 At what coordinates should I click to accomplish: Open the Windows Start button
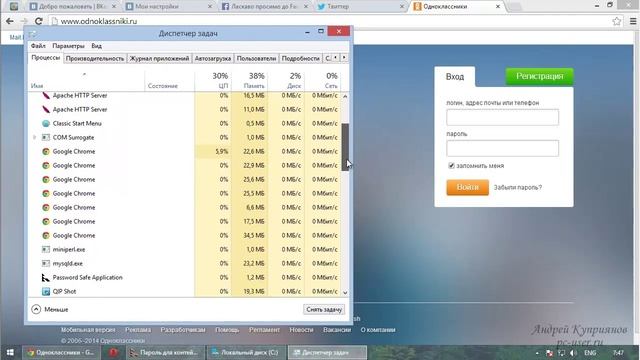coord(10,352)
